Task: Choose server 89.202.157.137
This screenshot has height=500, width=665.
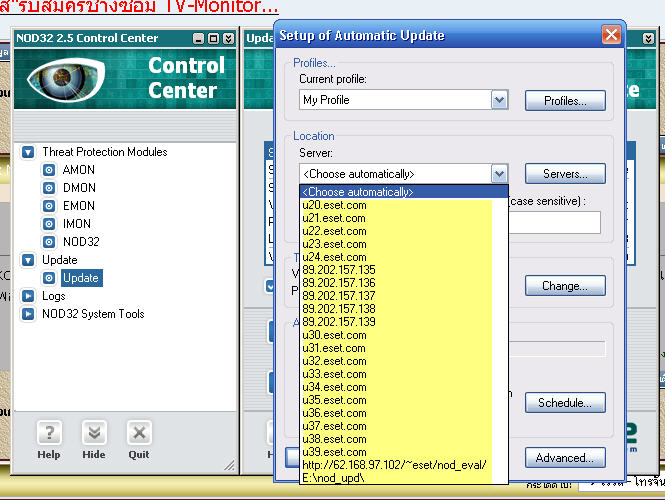Action: pos(404,296)
